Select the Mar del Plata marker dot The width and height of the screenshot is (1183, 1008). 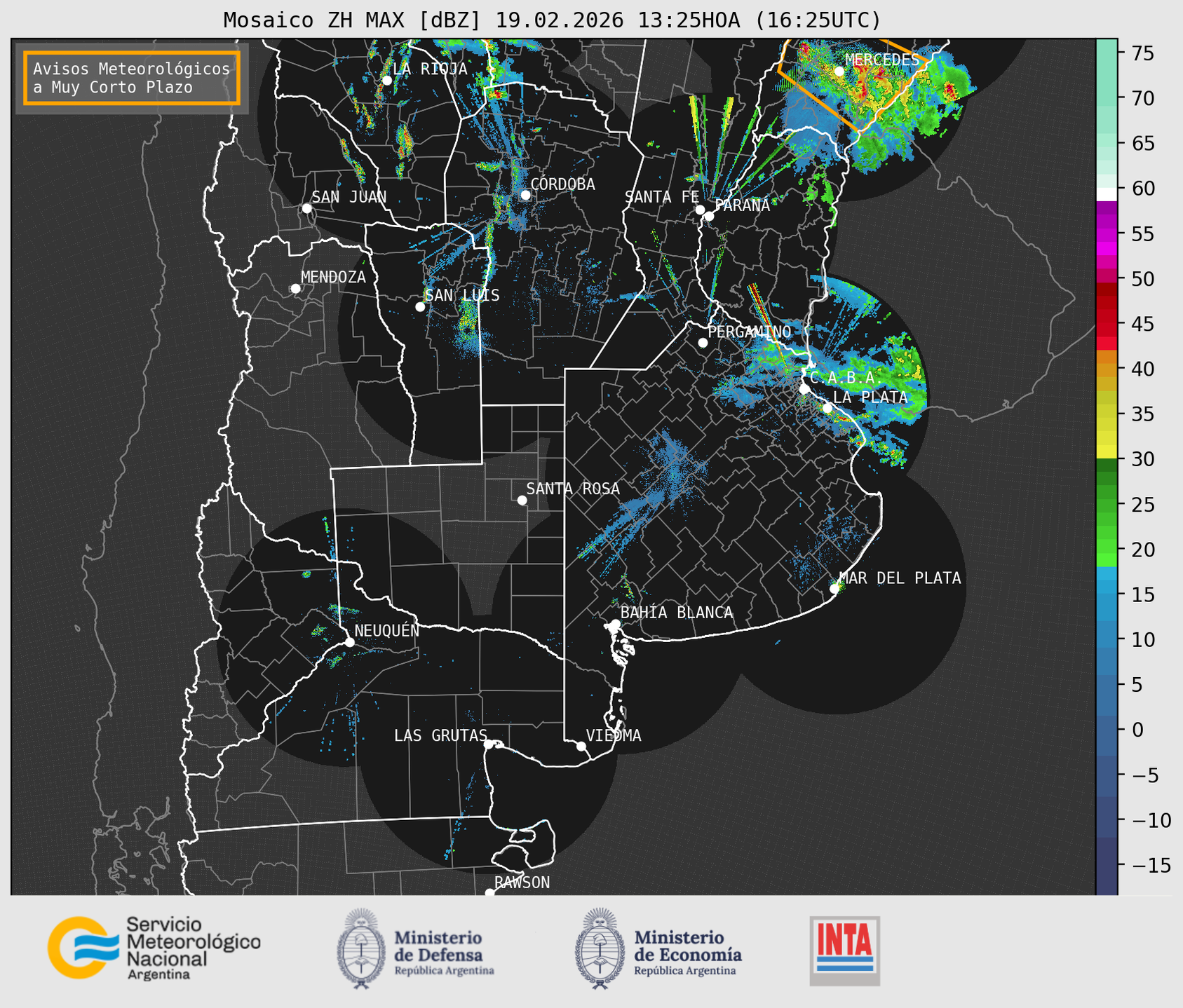[834, 588]
